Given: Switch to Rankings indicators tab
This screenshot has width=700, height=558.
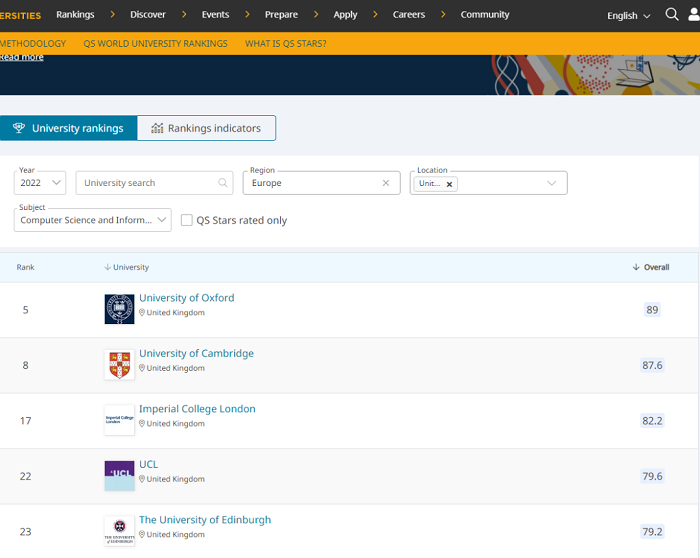Looking at the screenshot, I should pos(206,128).
